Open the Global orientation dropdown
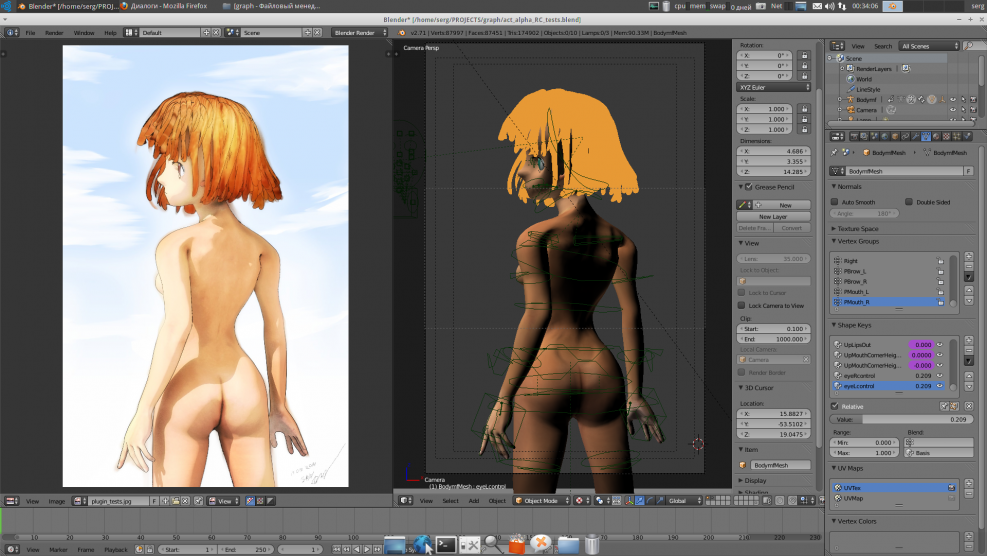This screenshot has width=987, height=556. (x=684, y=501)
